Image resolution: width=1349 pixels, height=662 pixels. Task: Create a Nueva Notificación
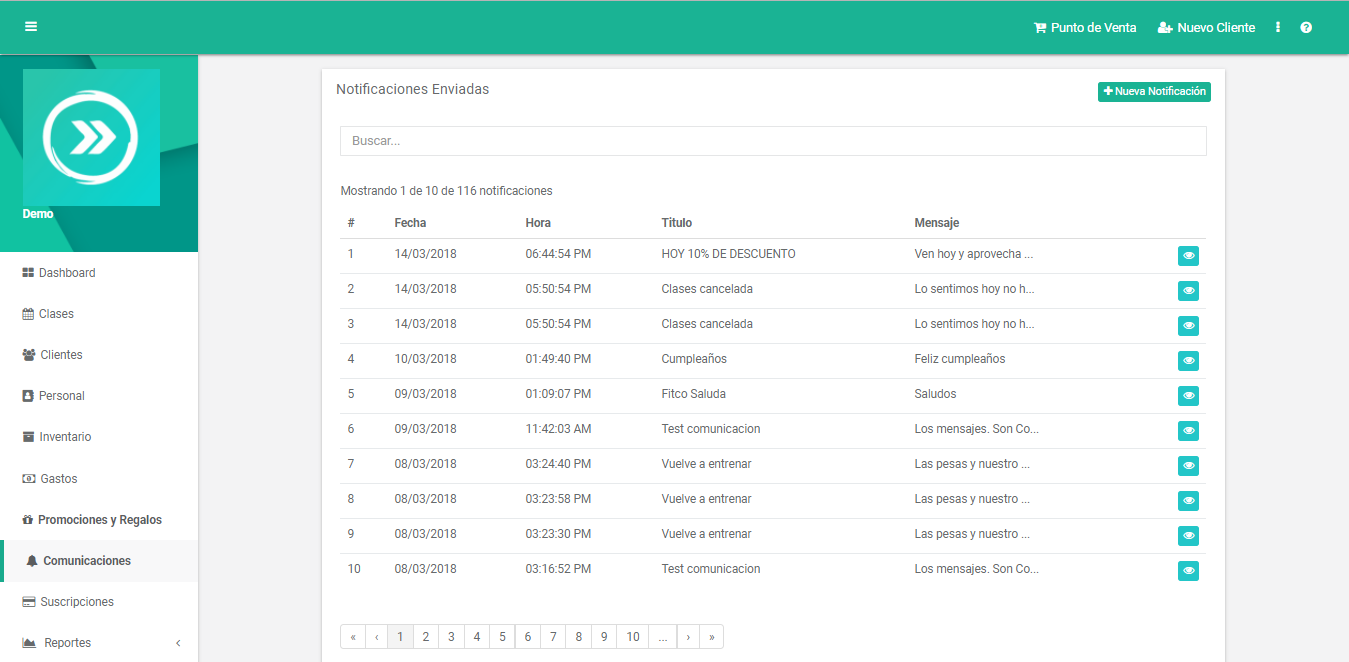[x=1154, y=92]
